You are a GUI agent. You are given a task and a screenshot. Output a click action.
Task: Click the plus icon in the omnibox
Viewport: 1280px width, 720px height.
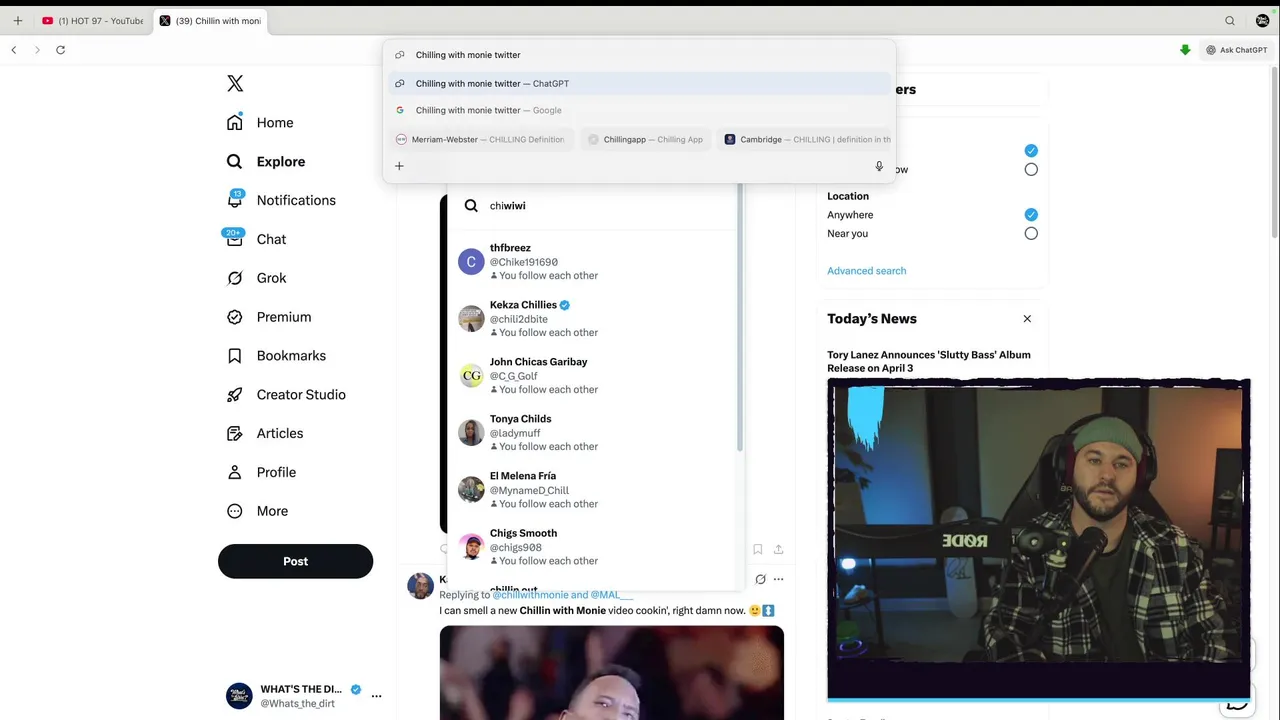[x=399, y=167]
